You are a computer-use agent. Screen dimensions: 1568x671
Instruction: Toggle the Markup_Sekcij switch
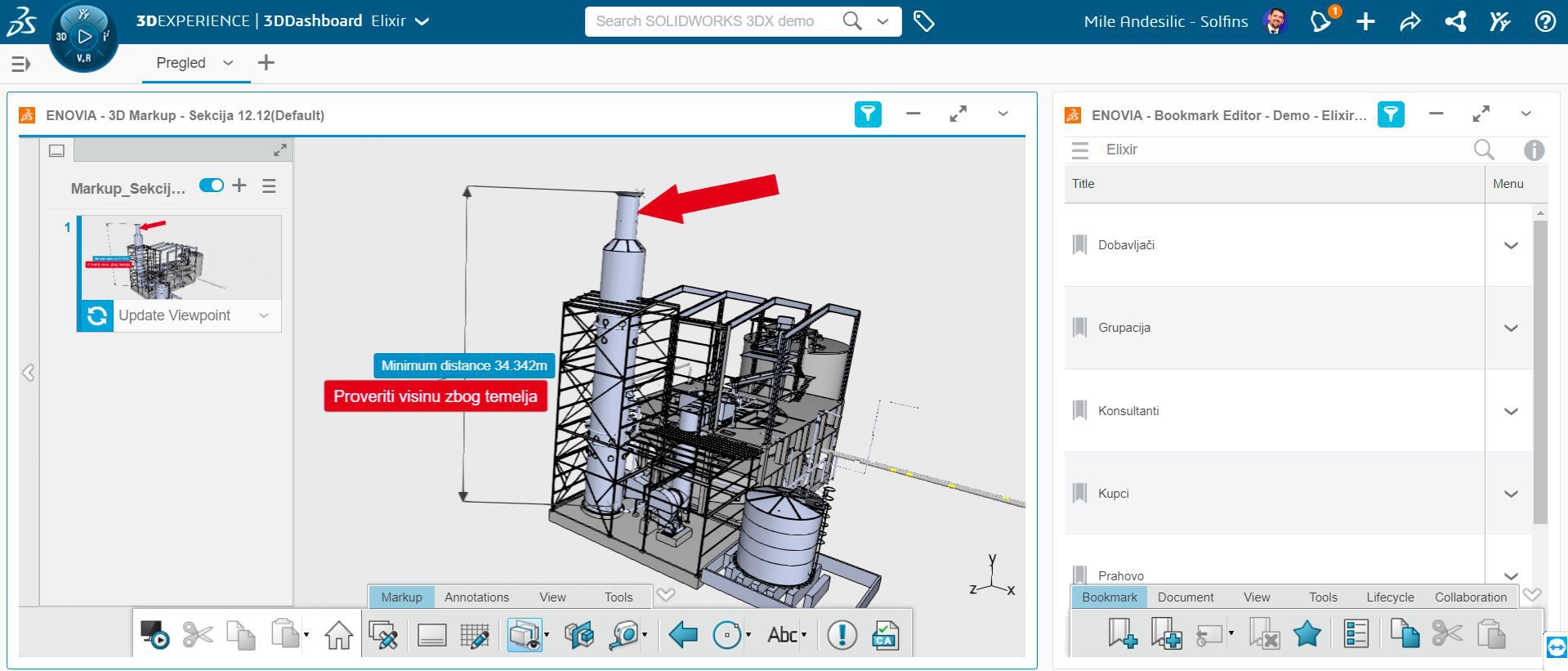[x=212, y=186]
